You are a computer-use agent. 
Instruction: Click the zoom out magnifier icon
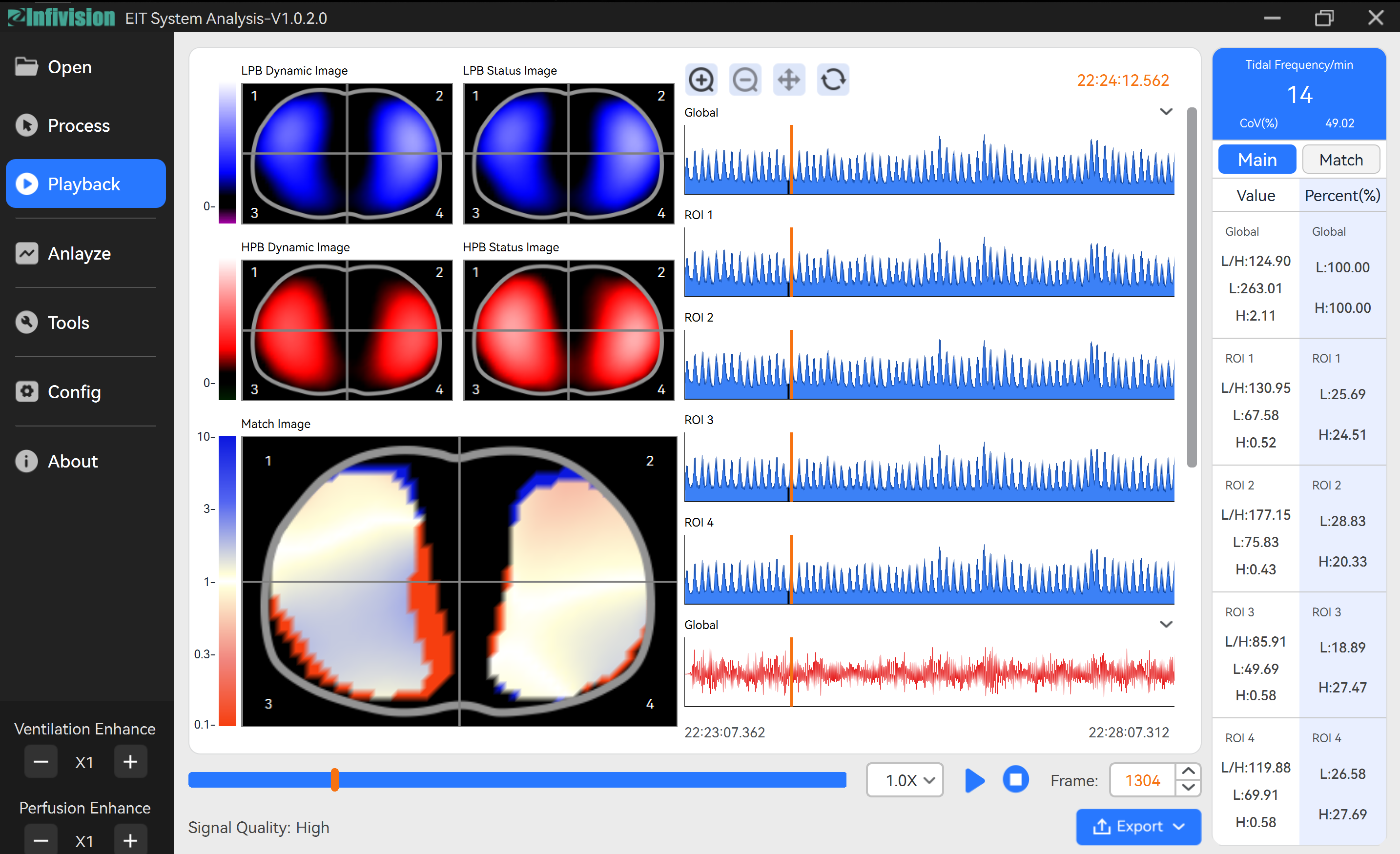pyautogui.click(x=745, y=80)
